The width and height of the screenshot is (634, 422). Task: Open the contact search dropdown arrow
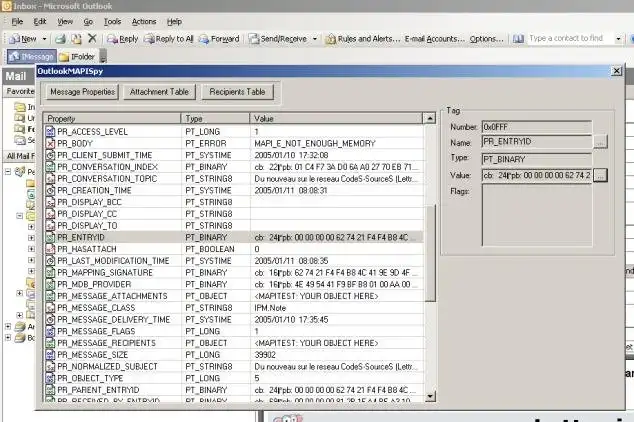click(618, 39)
